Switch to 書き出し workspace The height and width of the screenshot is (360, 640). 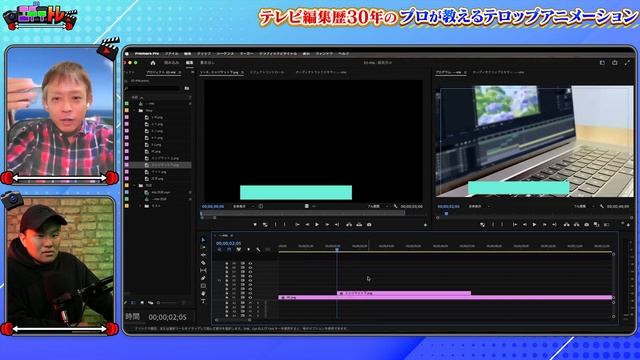tap(207, 63)
